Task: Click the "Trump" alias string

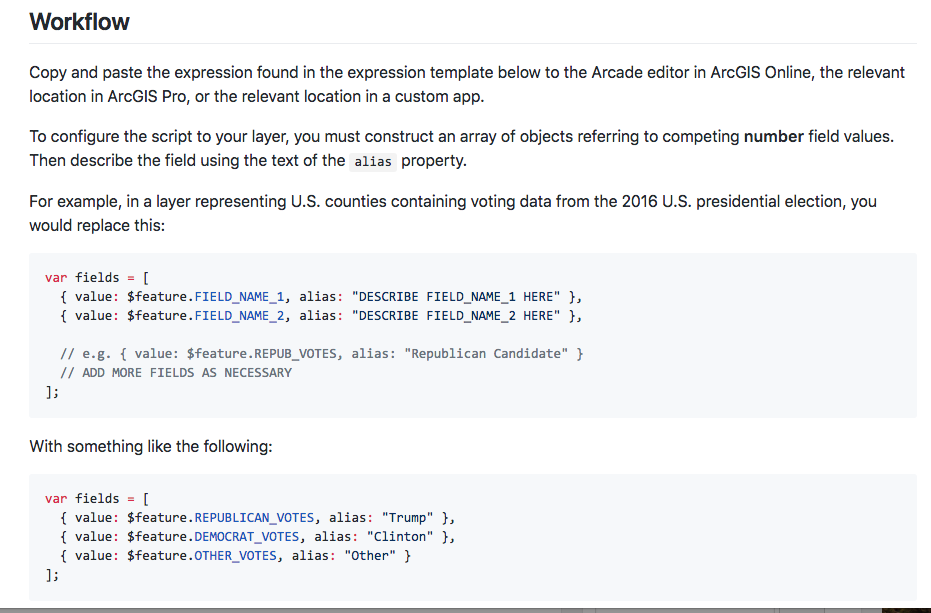Action: click(407, 517)
